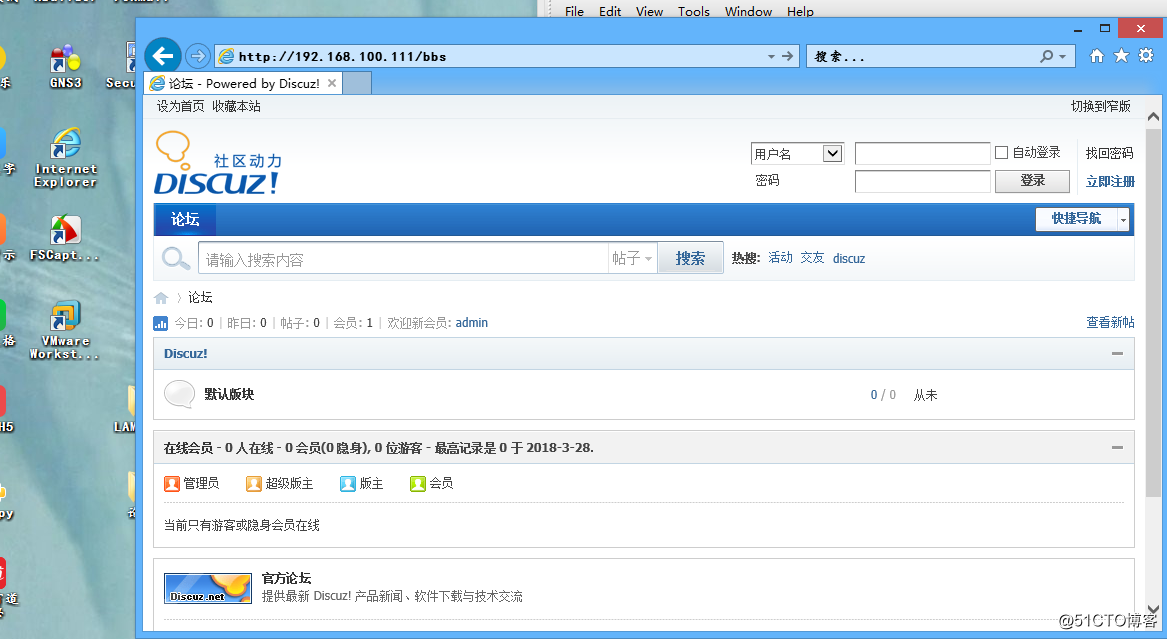This screenshot has width=1167, height=639.
Task: Open a new blank browser tab
Action: (357, 83)
